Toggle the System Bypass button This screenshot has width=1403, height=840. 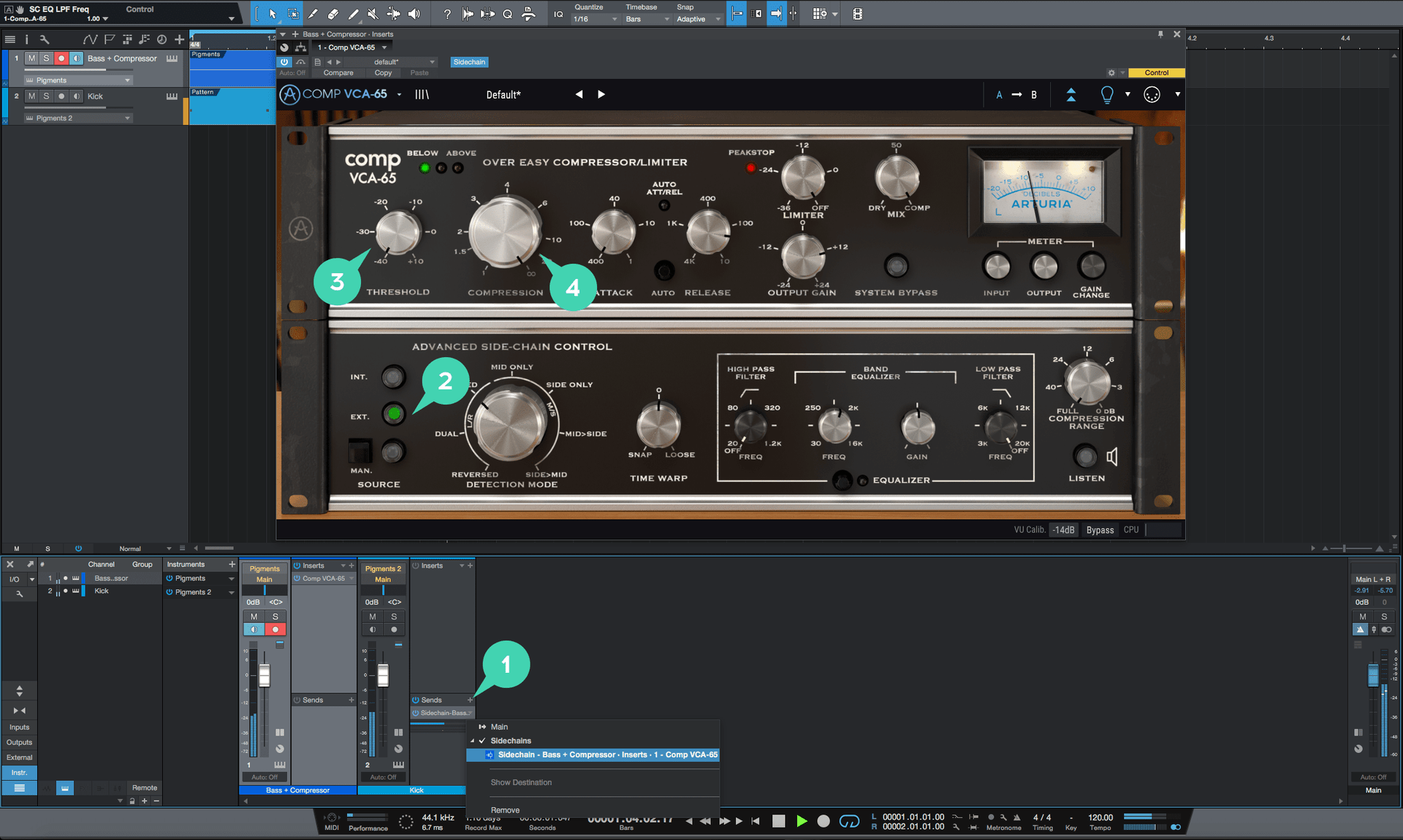897,266
